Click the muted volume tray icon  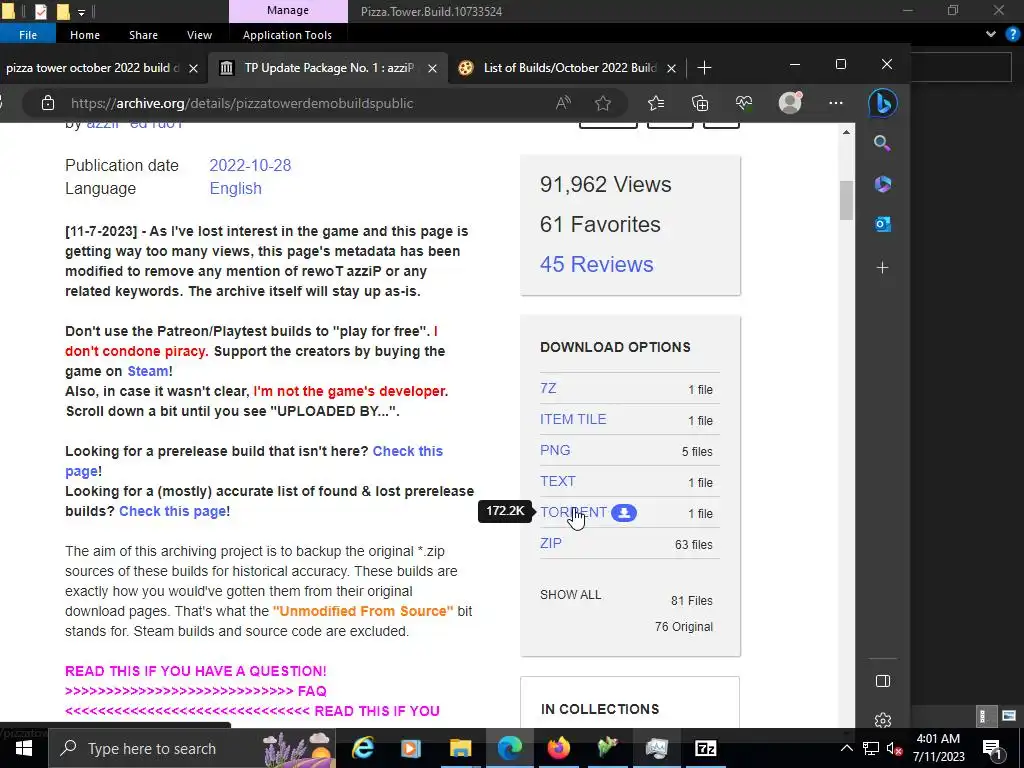895,748
